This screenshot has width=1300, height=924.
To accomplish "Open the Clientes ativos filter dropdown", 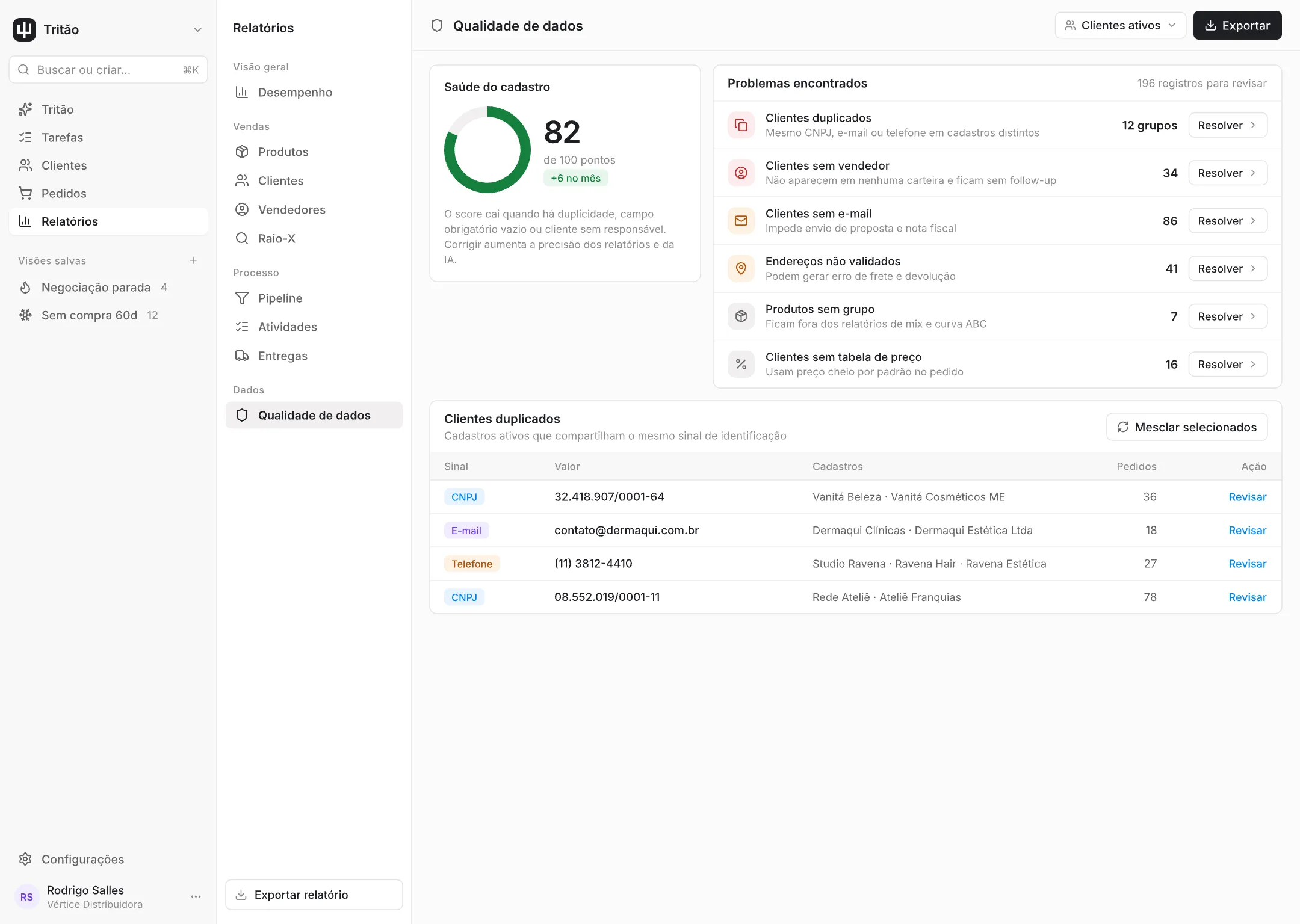I will coord(1120,25).
